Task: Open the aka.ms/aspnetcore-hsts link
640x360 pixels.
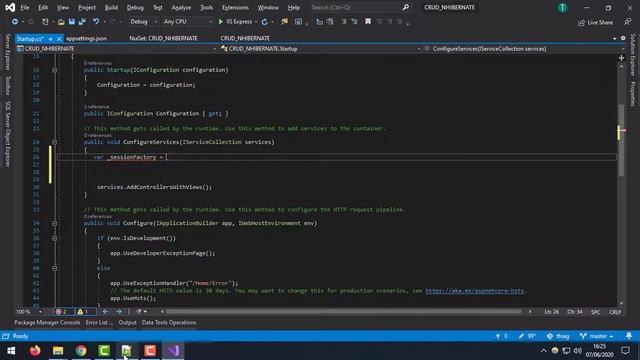Action: pyautogui.click(x=475, y=291)
